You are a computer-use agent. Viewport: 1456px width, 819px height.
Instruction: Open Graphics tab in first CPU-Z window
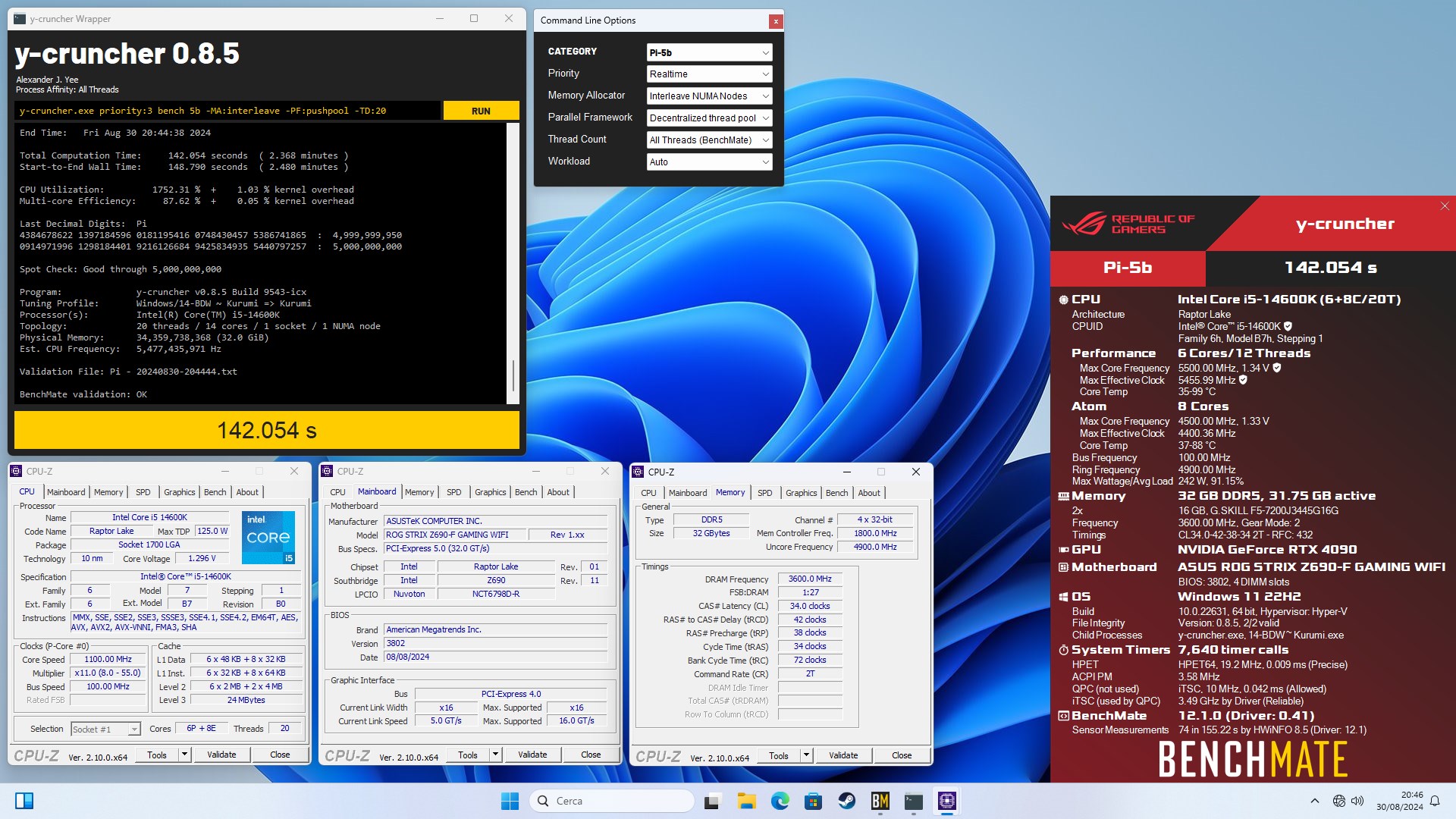(180, 492)
